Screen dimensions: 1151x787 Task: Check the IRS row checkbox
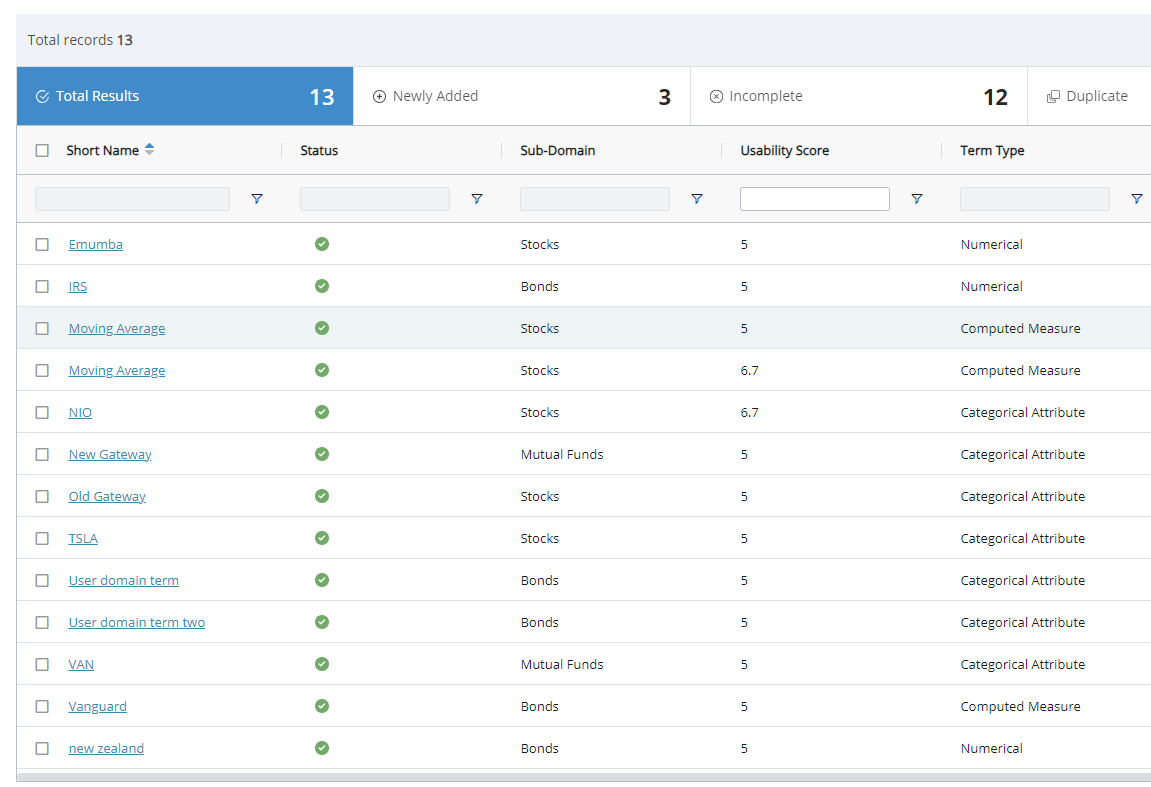click(42, 286)
